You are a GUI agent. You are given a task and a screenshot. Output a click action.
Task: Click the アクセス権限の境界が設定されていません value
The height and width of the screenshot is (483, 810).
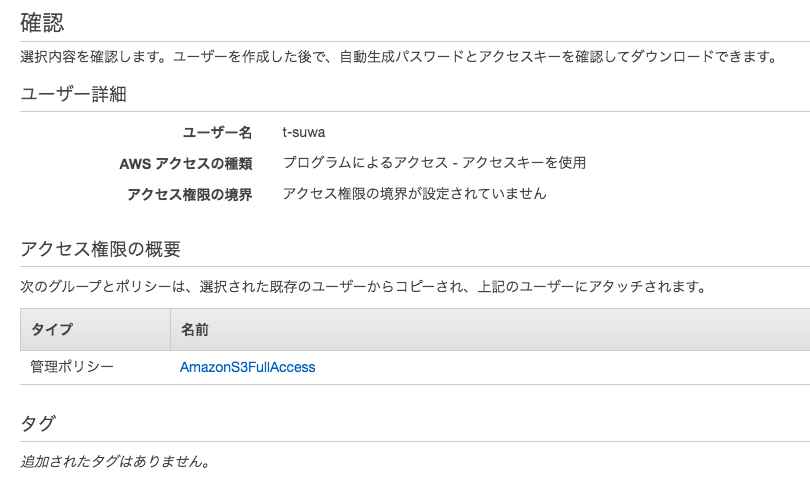pyautogui.click(x=414, y=194)
